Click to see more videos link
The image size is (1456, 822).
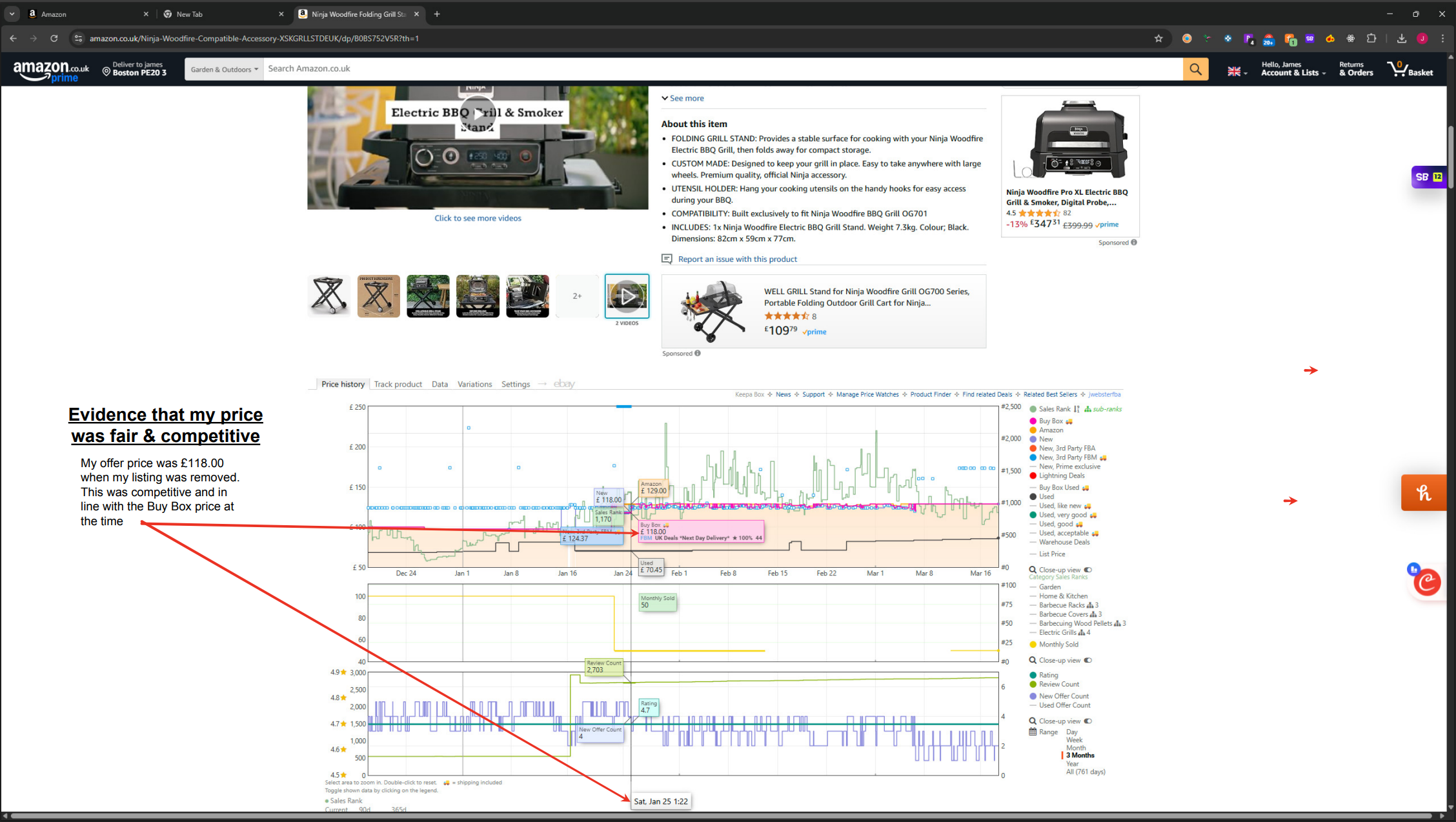tap(478, 219)
